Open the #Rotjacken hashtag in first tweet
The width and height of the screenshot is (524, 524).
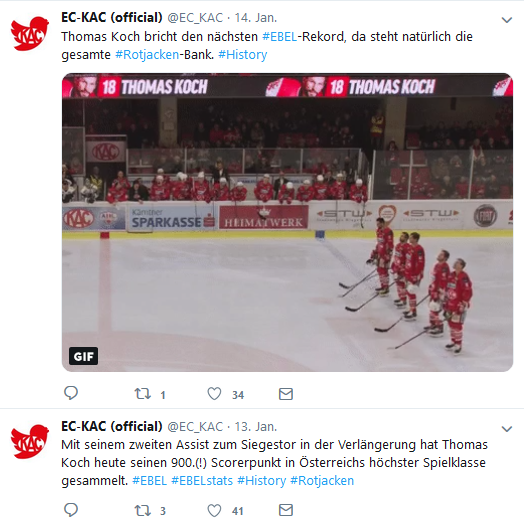click(x=147, y=54)
